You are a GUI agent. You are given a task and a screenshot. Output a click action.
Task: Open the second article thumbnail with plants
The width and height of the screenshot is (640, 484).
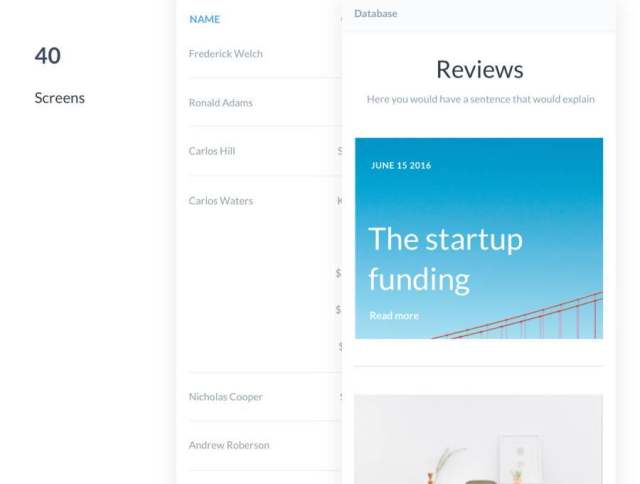pos(478,439)
